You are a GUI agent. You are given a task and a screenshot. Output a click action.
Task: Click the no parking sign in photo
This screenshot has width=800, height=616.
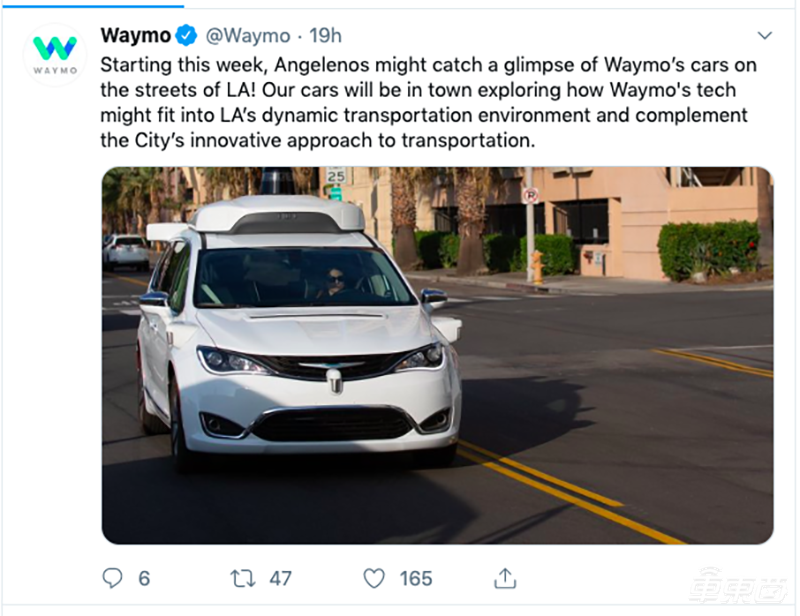click(530, 196)
